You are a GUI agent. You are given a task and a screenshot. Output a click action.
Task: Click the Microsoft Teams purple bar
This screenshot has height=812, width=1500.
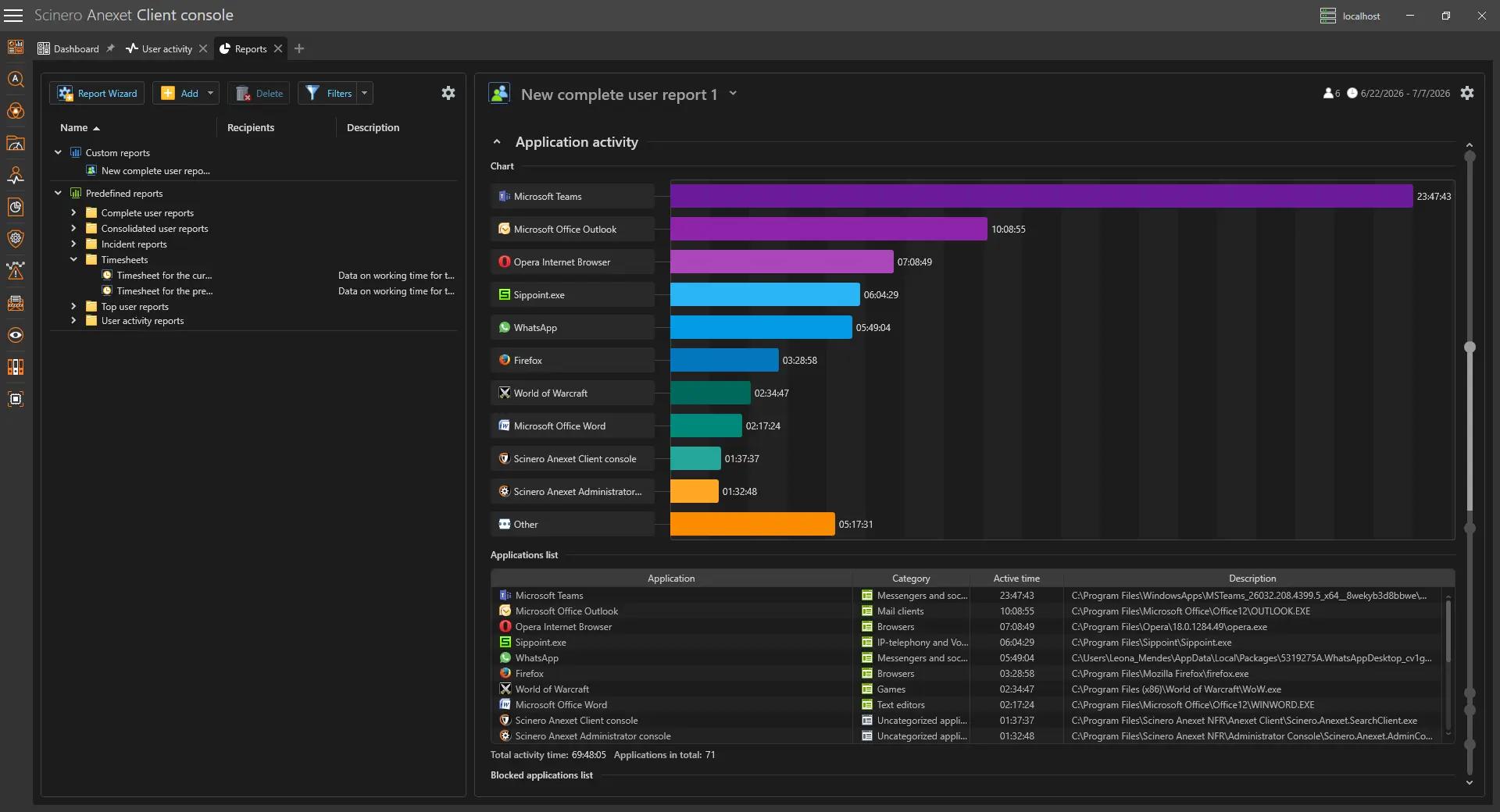tap(1041, 196)
